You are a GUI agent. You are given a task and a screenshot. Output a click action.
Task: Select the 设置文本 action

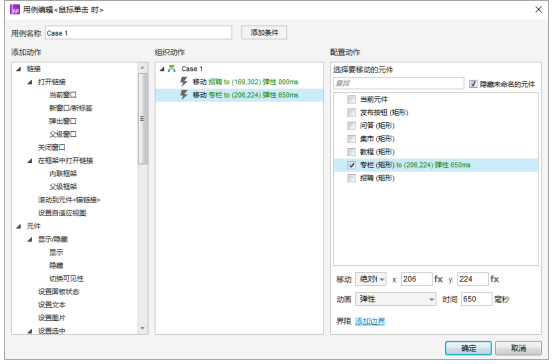click(x=51, y=305)
